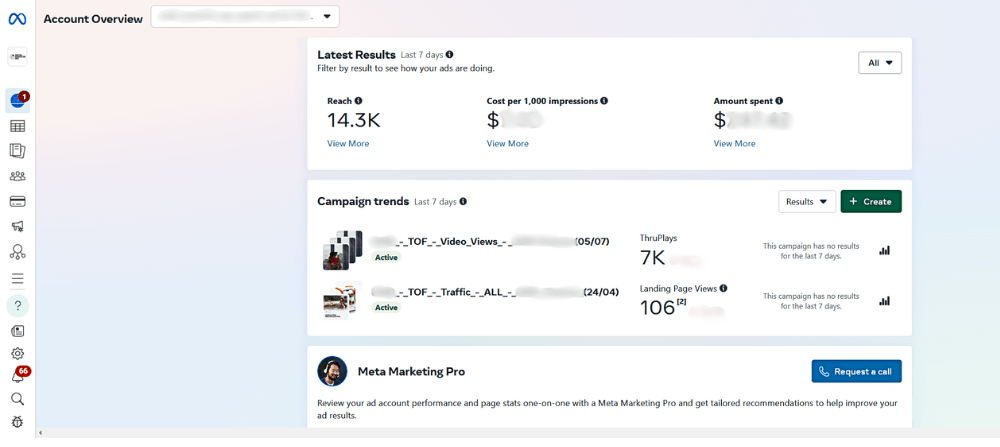
Task: Click the 106 Landing Page Views value
Action: pyautogui.click(x=658, y=308)
